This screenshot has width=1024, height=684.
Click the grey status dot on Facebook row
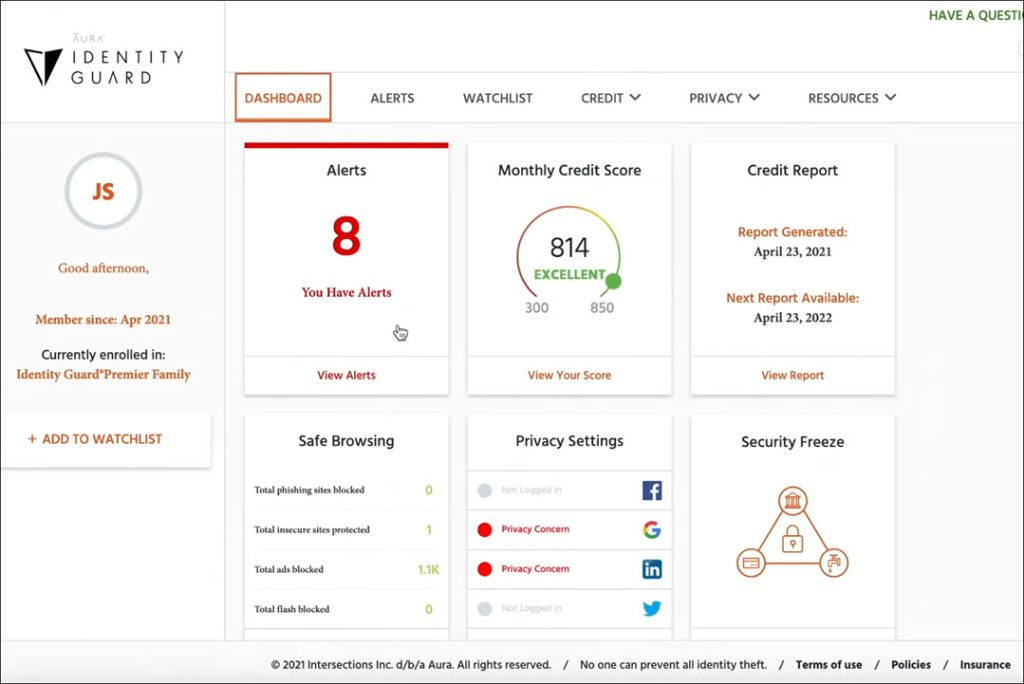click(x=485, y=490)
